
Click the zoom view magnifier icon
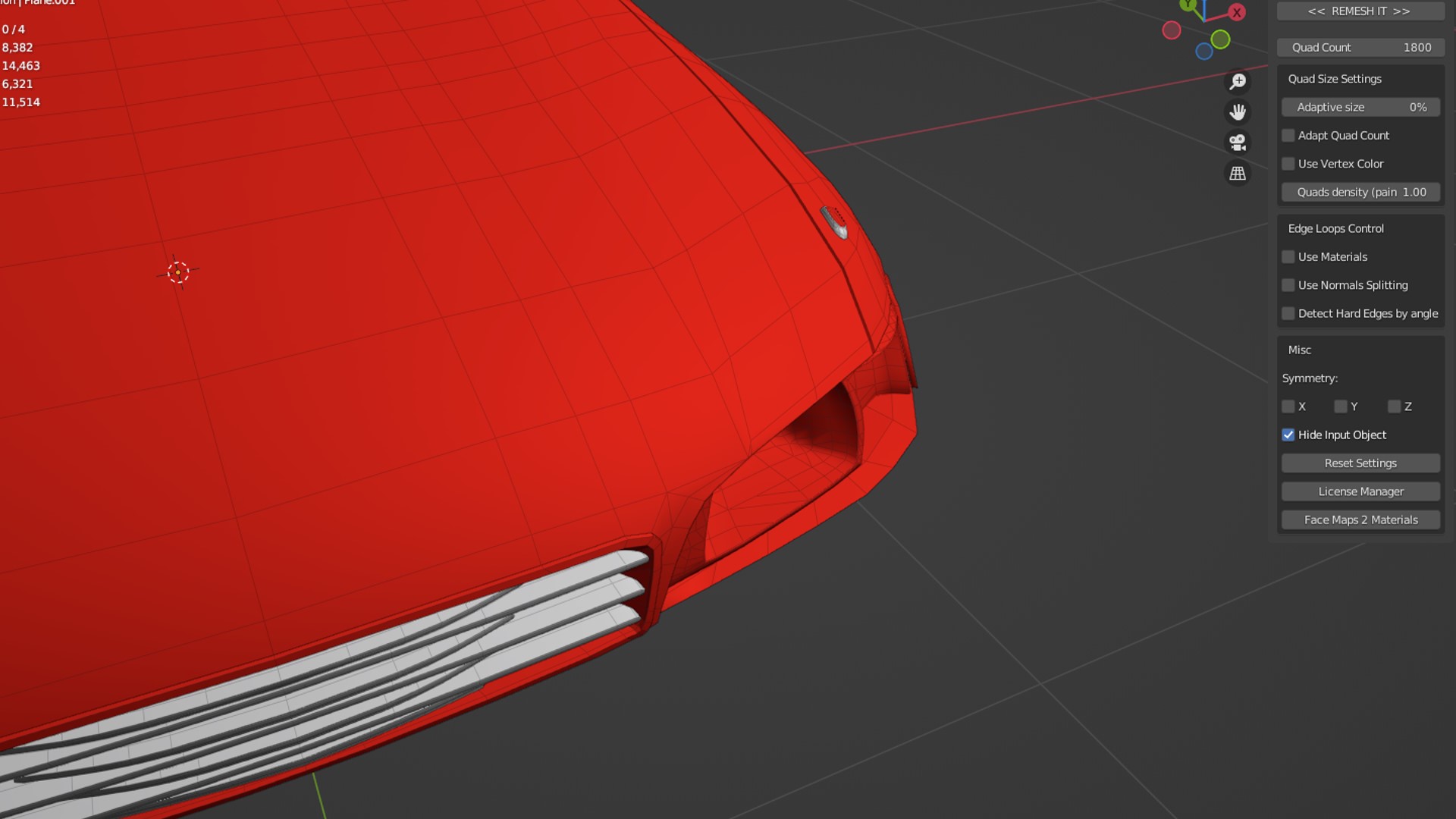coord(1238,81)
